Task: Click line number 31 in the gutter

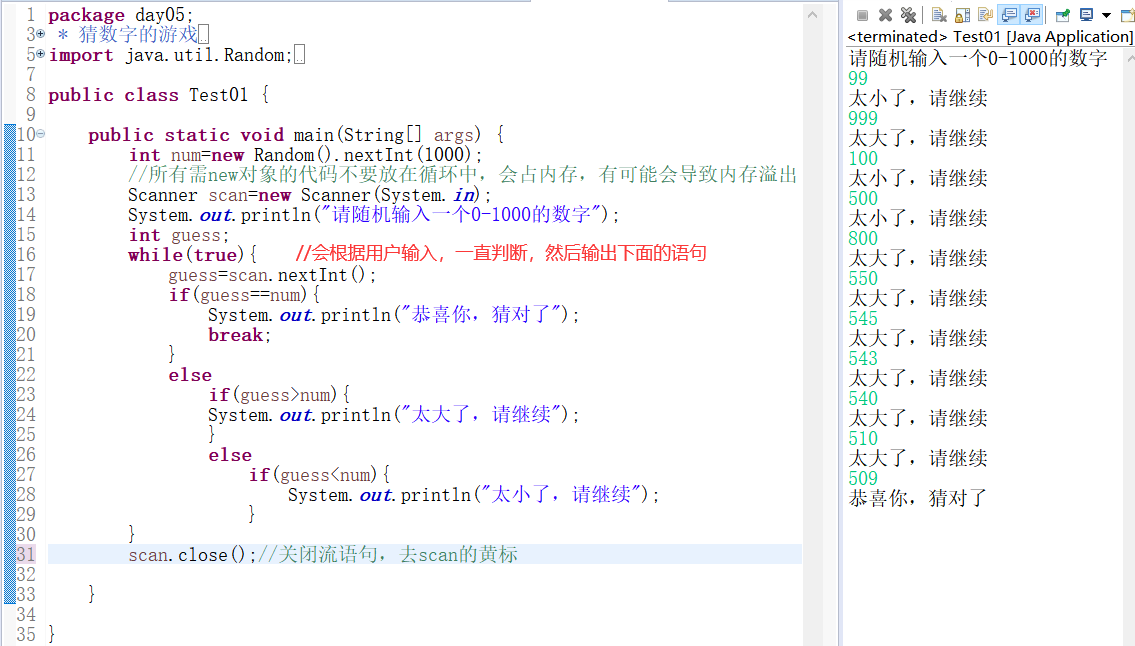Action: tap(25, 555)
